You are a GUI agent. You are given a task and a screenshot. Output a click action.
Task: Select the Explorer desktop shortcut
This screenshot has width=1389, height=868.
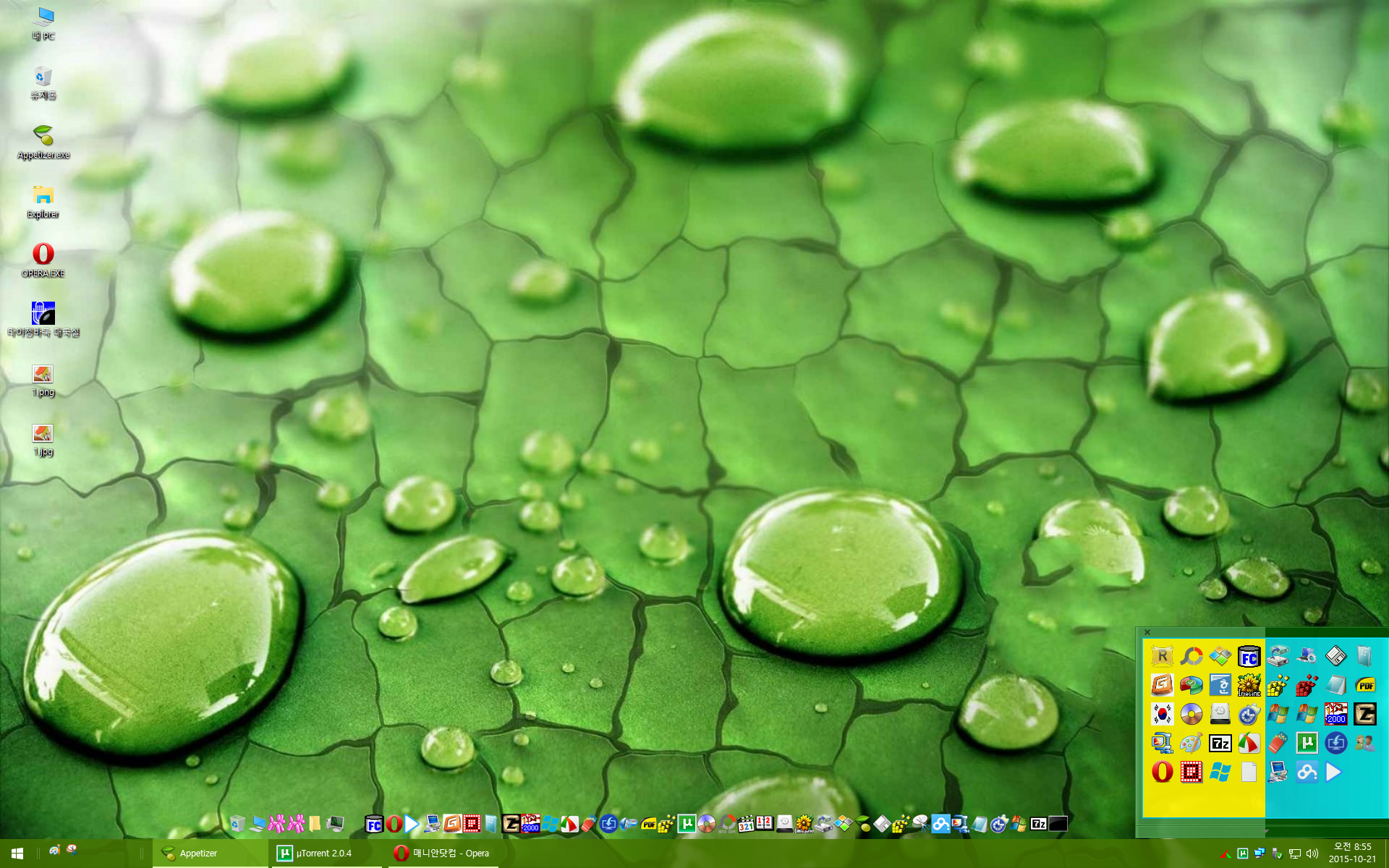click(x=43, y=201)
